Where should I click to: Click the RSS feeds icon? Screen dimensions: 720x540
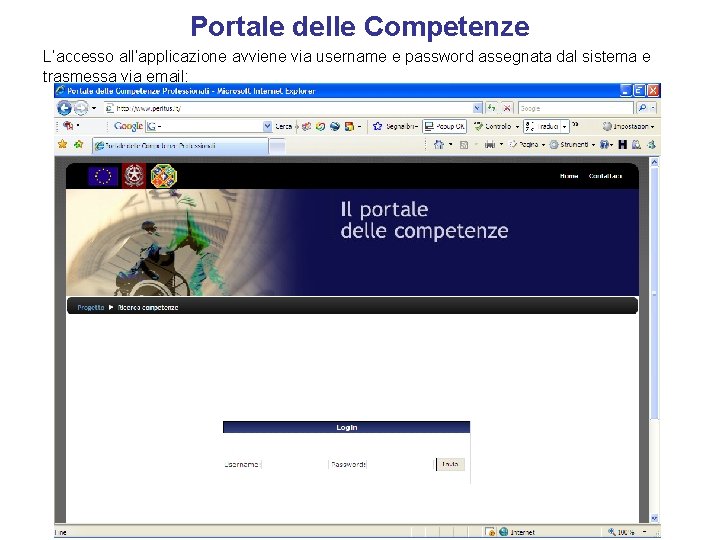pyautogui.click(x=464, y=145)
